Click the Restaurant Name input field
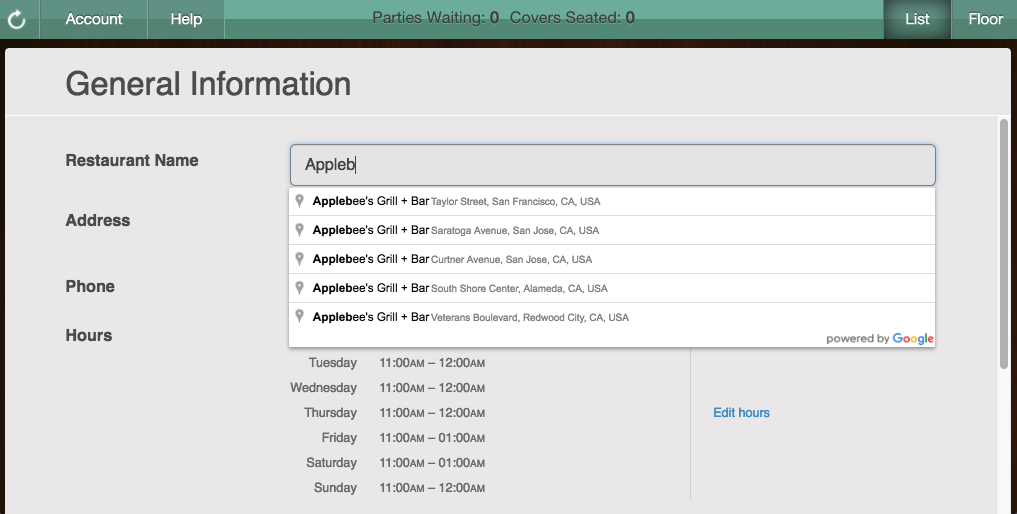 pyautogui.click(x=612, y=165)
